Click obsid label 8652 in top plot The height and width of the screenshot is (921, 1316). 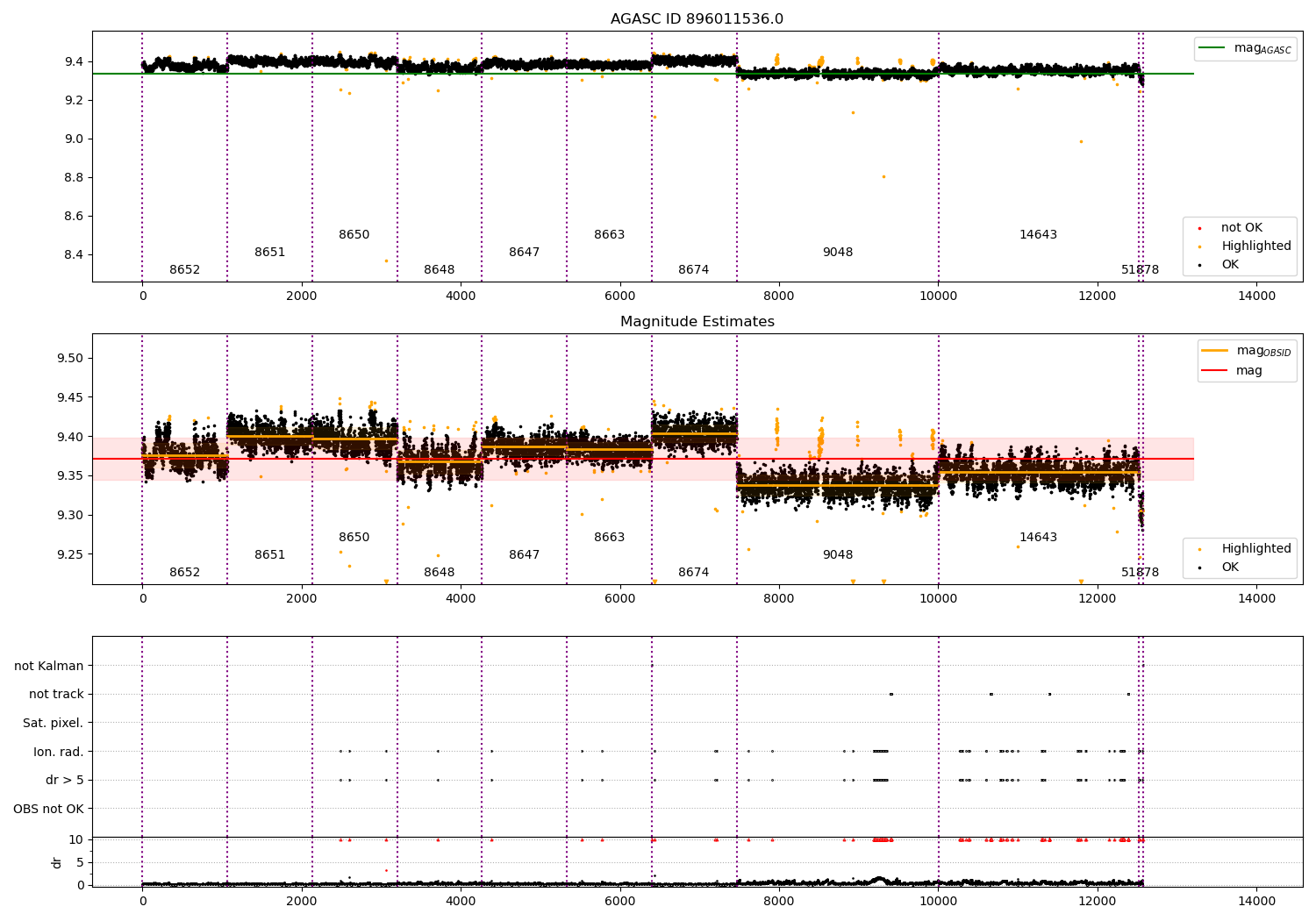(x=185, y=270)
